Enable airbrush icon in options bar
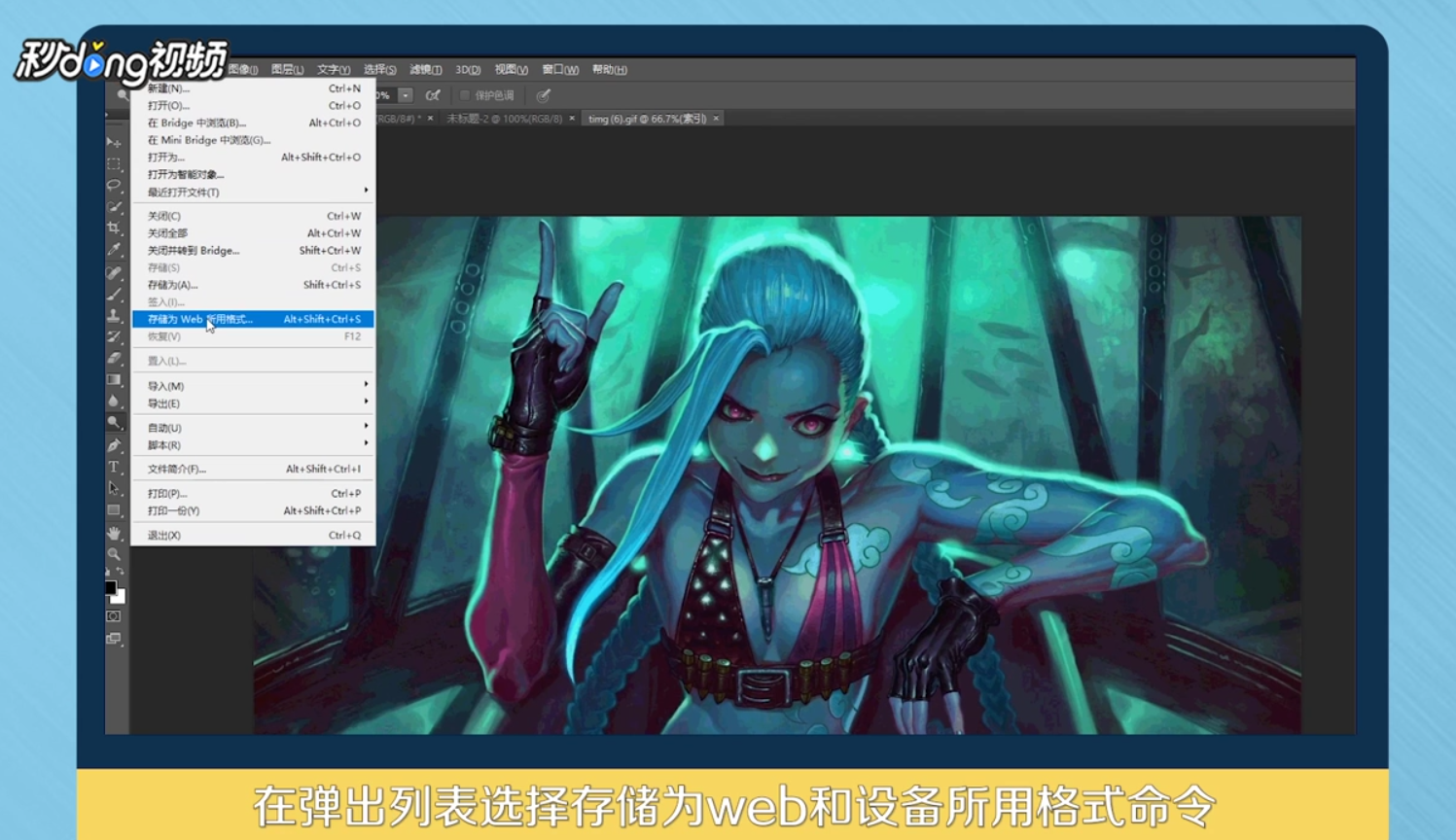The image size is (1456, 840). click(433, 95)
